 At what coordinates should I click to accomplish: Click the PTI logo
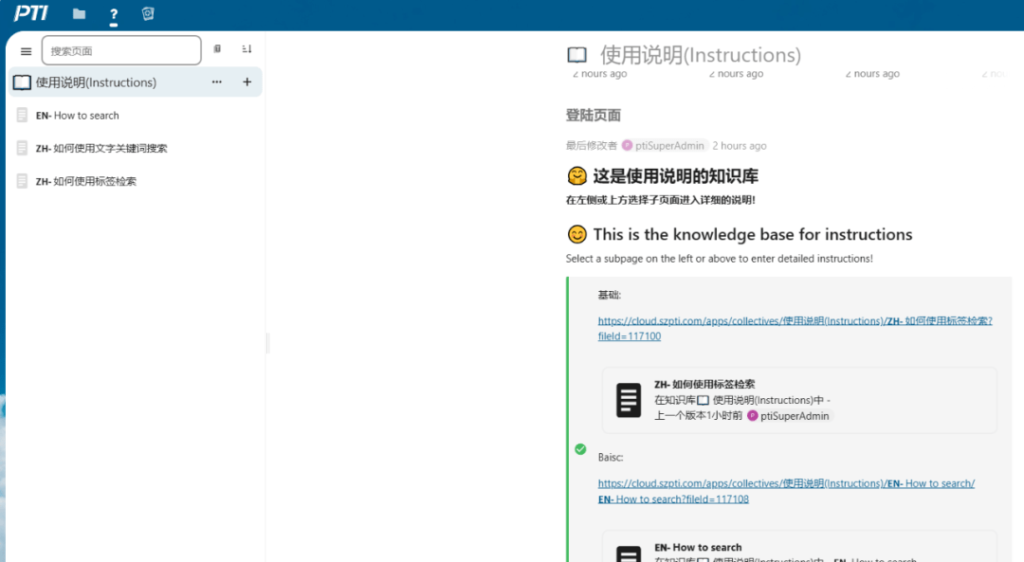[x=31, y=14]
